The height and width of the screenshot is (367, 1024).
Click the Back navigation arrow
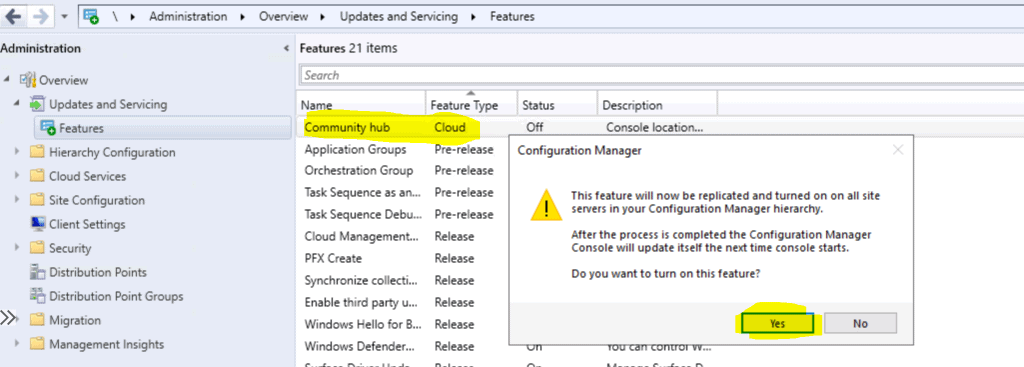[x=13, y=16]
